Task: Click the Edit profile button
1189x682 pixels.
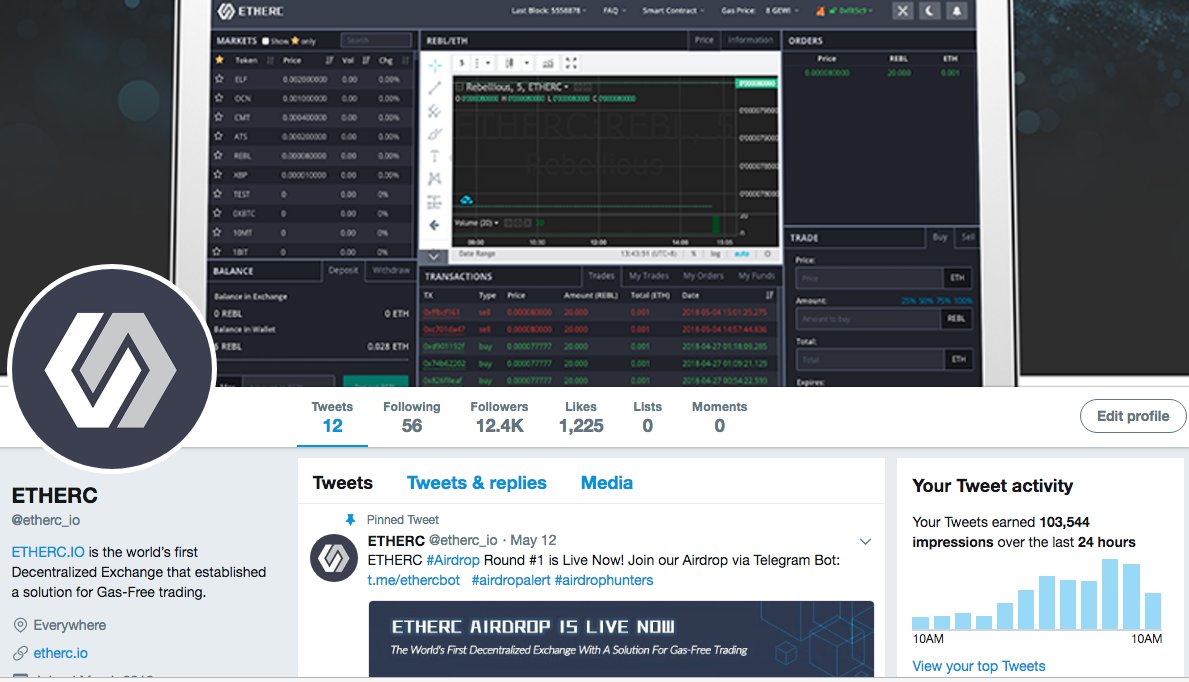Action: (1133, 416)
